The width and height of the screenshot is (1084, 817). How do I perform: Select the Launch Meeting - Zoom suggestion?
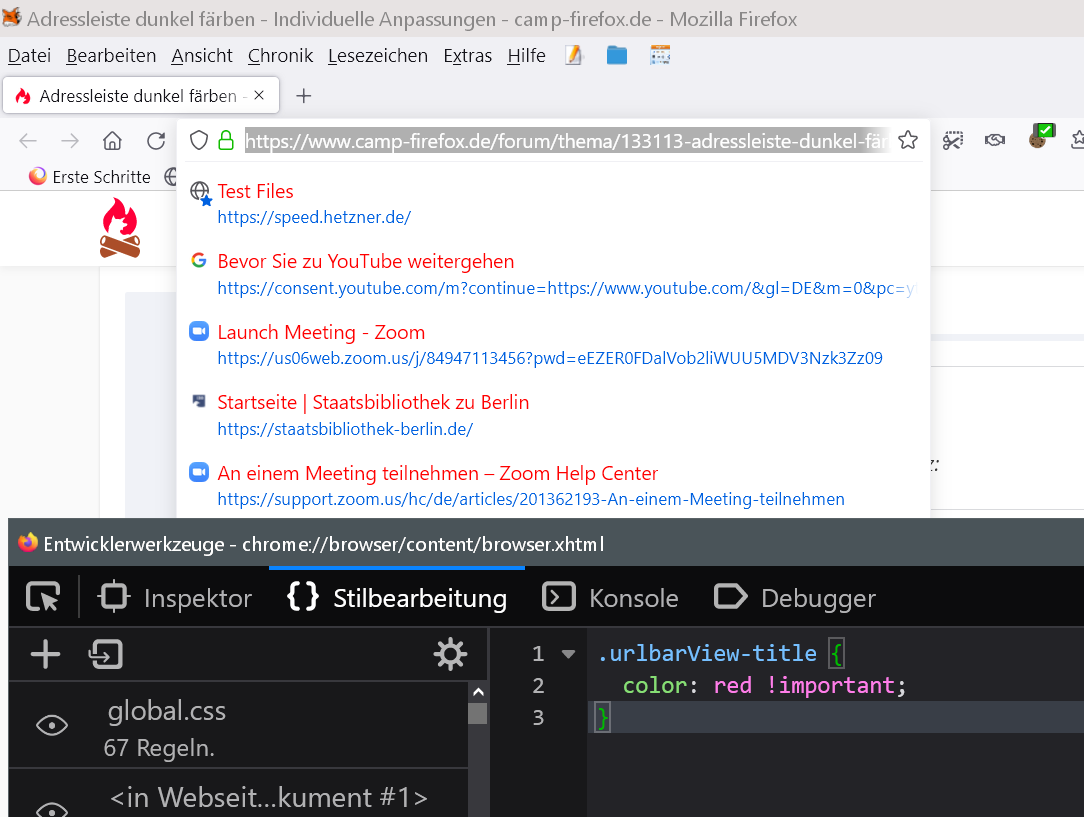[x=321, y=333]
